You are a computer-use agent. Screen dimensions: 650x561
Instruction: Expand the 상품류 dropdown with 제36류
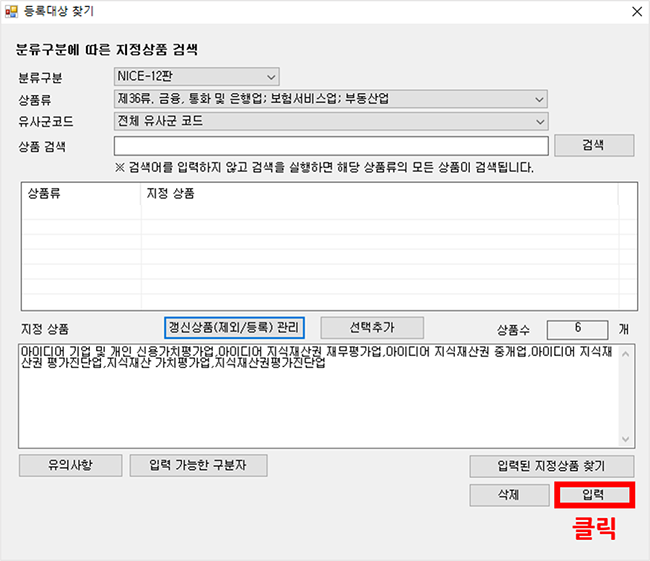tap(330, 99)
